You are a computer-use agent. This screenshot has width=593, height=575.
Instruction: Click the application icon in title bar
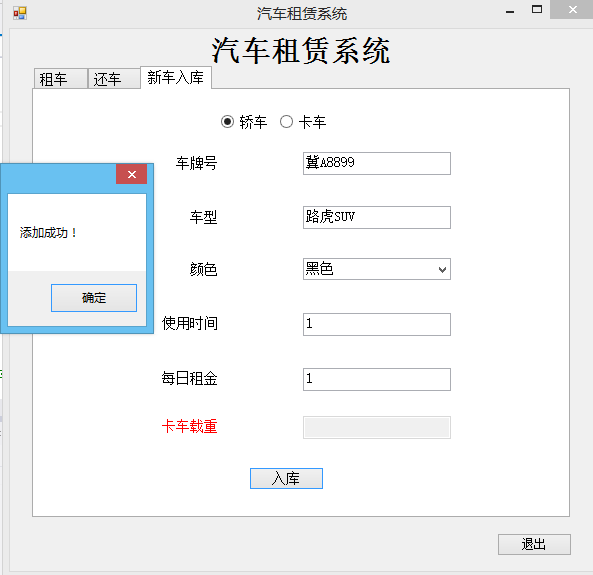(20, 13)
